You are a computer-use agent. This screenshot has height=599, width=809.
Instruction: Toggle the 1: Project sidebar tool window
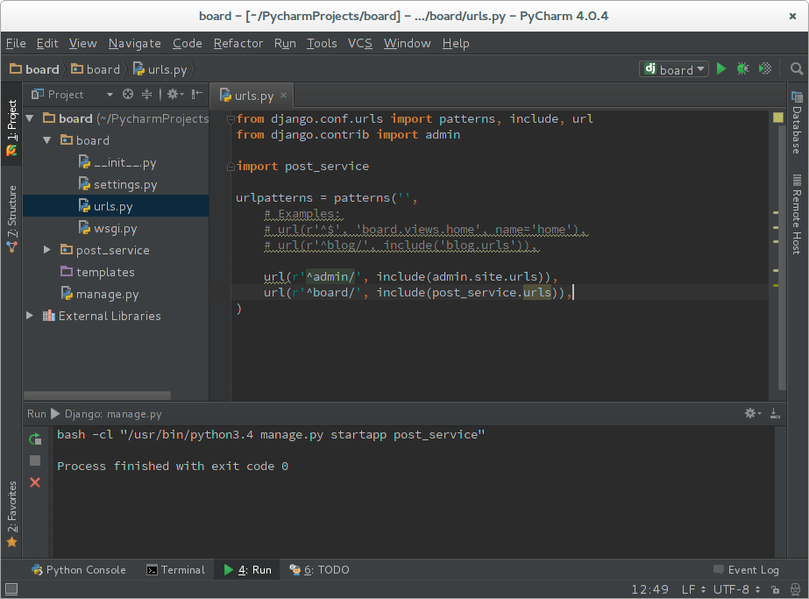coord(11,127)
